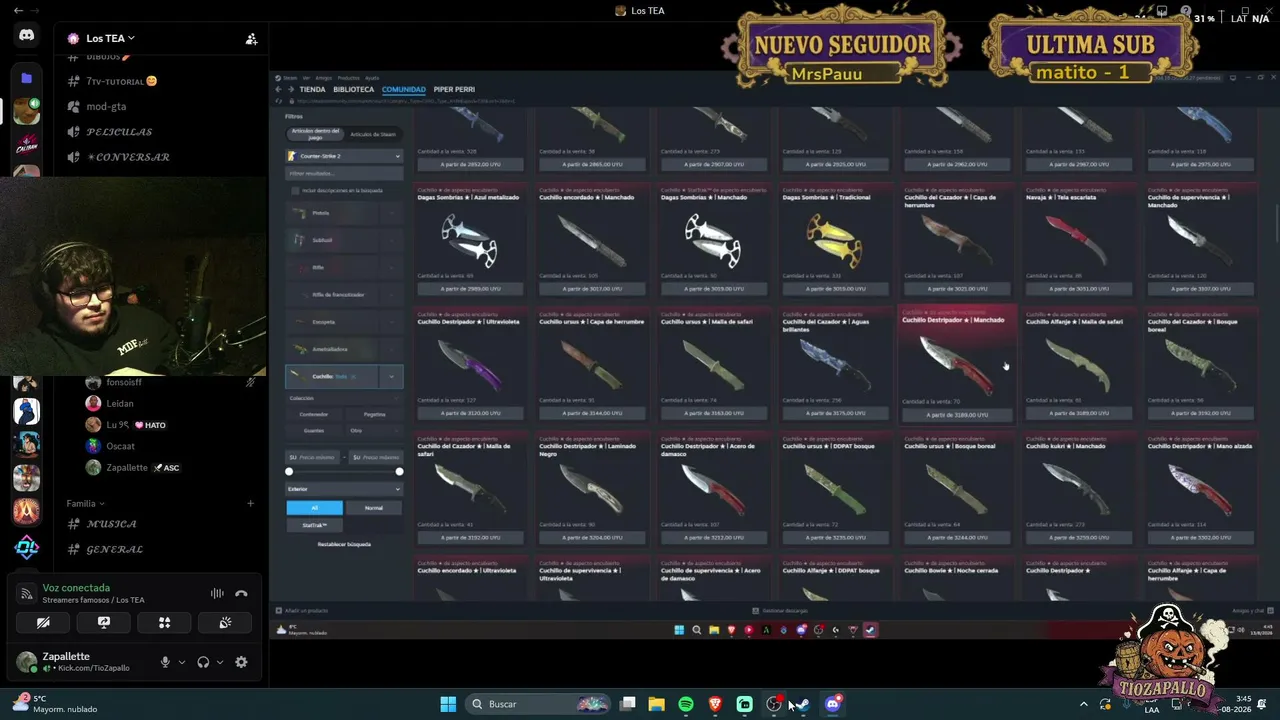Viewport: 1280px width, 720px height.
Task: Select the 'All' quality filter
Action: (314, 507)
